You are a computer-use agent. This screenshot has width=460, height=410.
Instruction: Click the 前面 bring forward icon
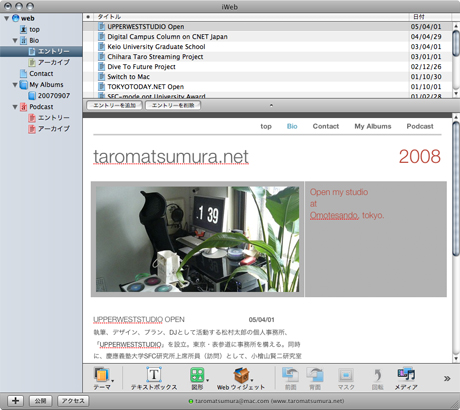[x=290, y=375]
